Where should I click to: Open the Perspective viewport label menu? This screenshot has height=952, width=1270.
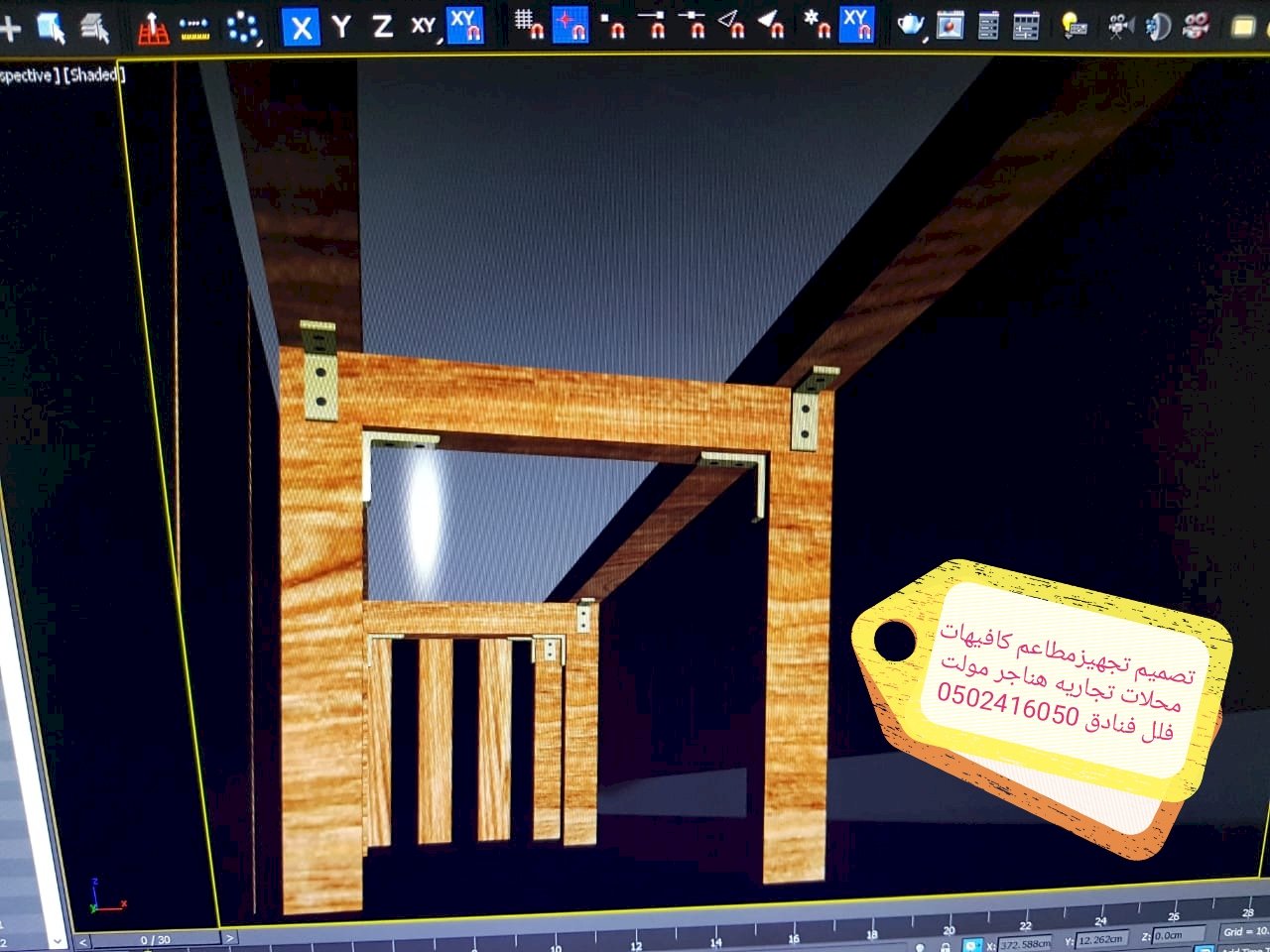(27, 76)
